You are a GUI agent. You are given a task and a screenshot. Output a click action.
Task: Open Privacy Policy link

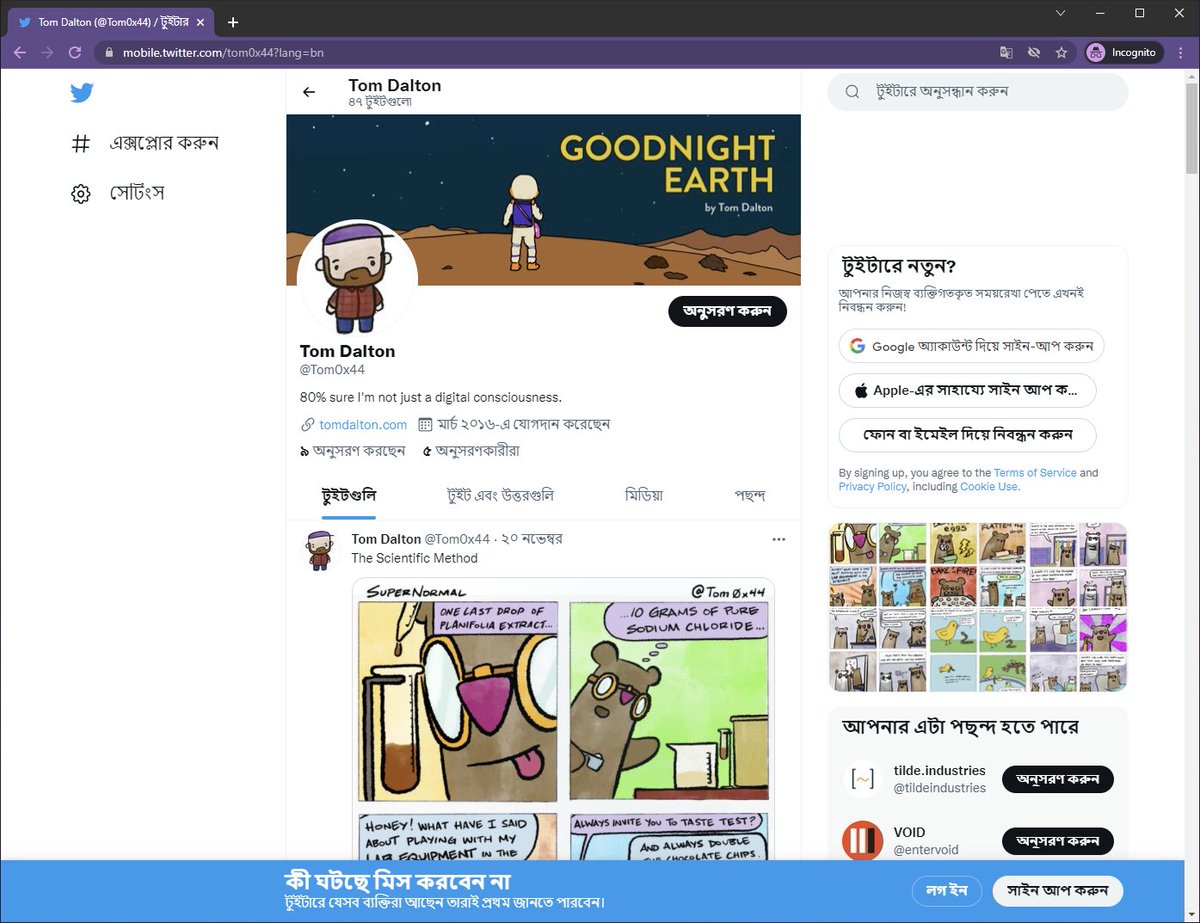tap(873, 487)
